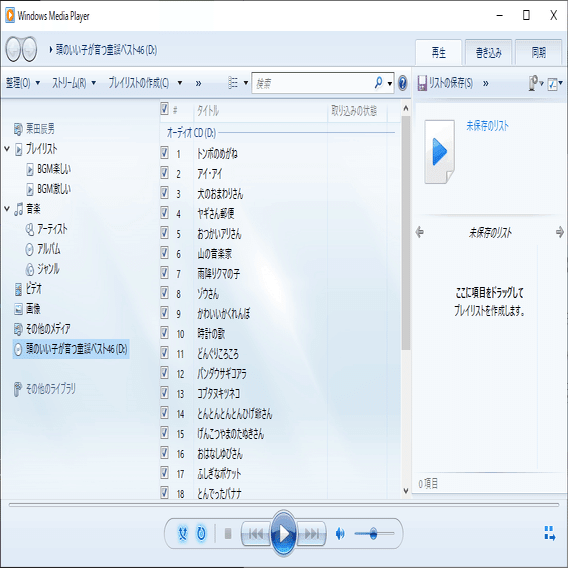The height and width of the screenshot is (568, 568).
Task: Click the 取り込みの状態 column header
Action: [358, 110]
